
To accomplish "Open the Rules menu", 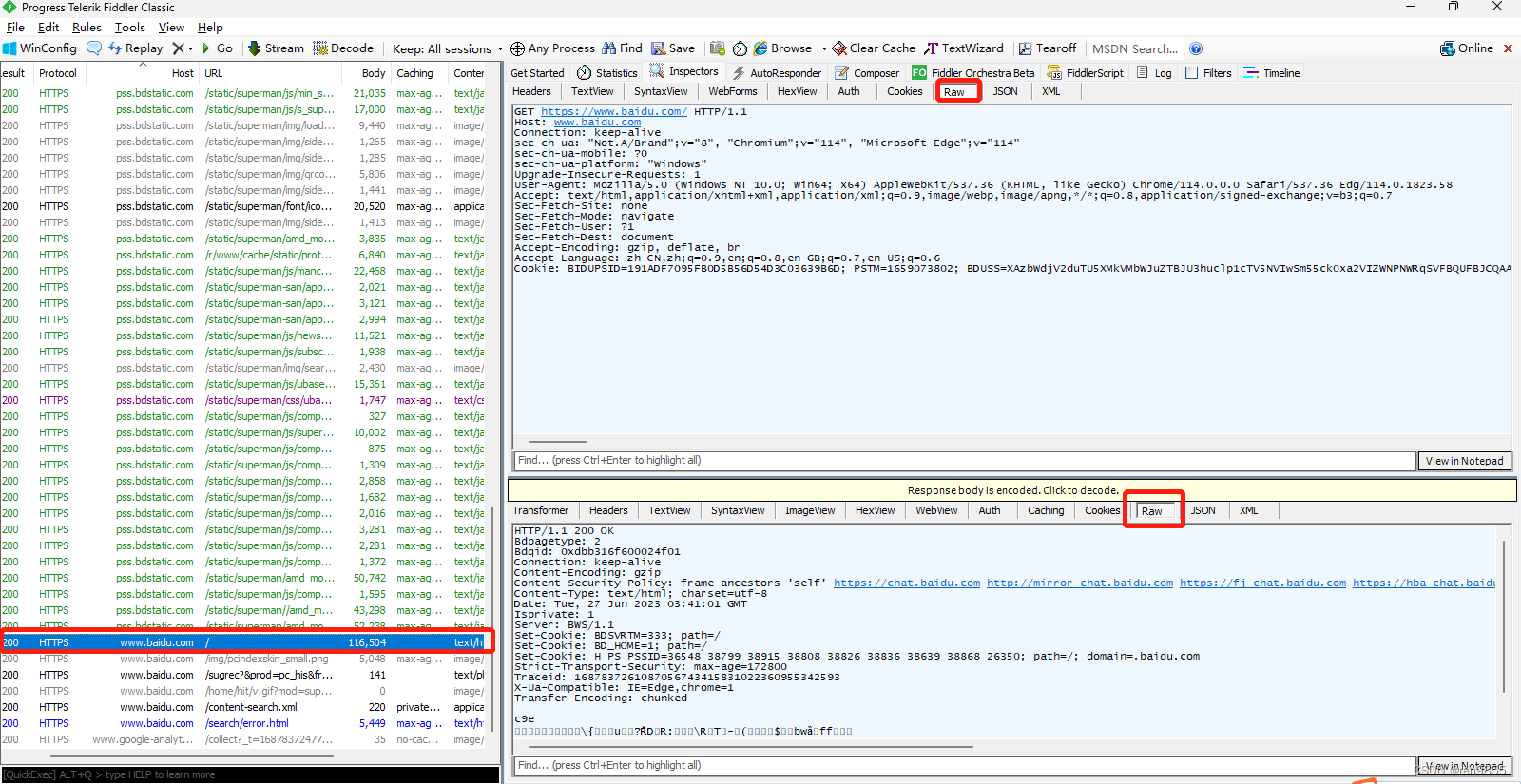I will 87,28.
